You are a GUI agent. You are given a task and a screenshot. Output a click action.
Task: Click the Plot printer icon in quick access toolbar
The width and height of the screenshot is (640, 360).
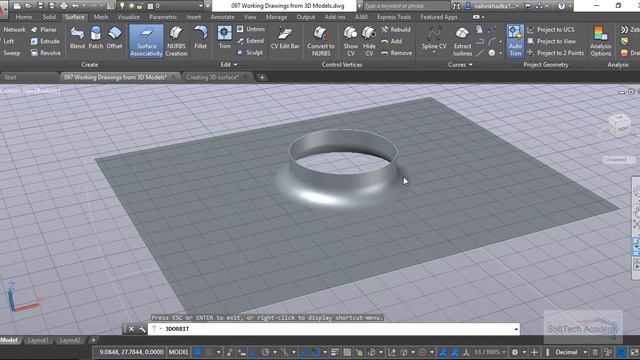(64, 6)
